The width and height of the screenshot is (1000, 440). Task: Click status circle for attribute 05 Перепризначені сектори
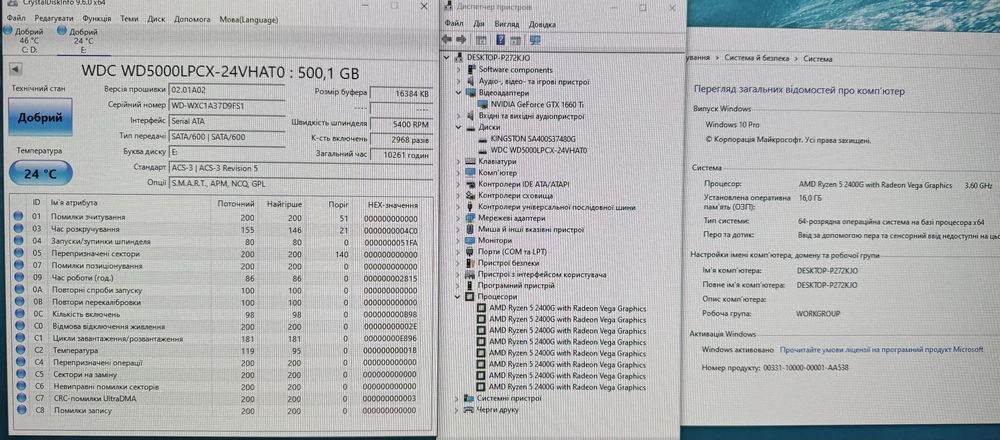pyautogui.click(x=20, y=254)
